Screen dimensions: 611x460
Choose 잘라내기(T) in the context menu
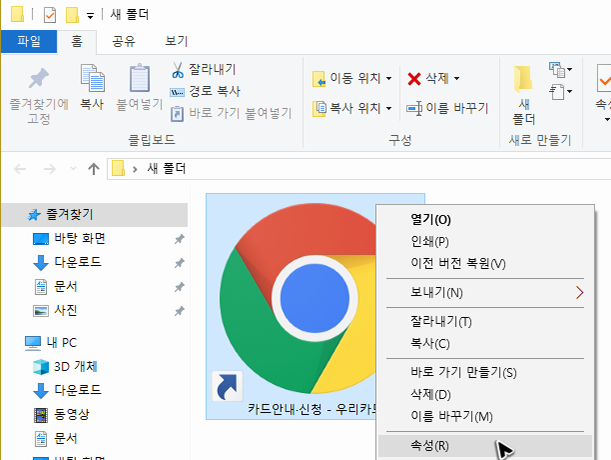[x=485, y=322]
